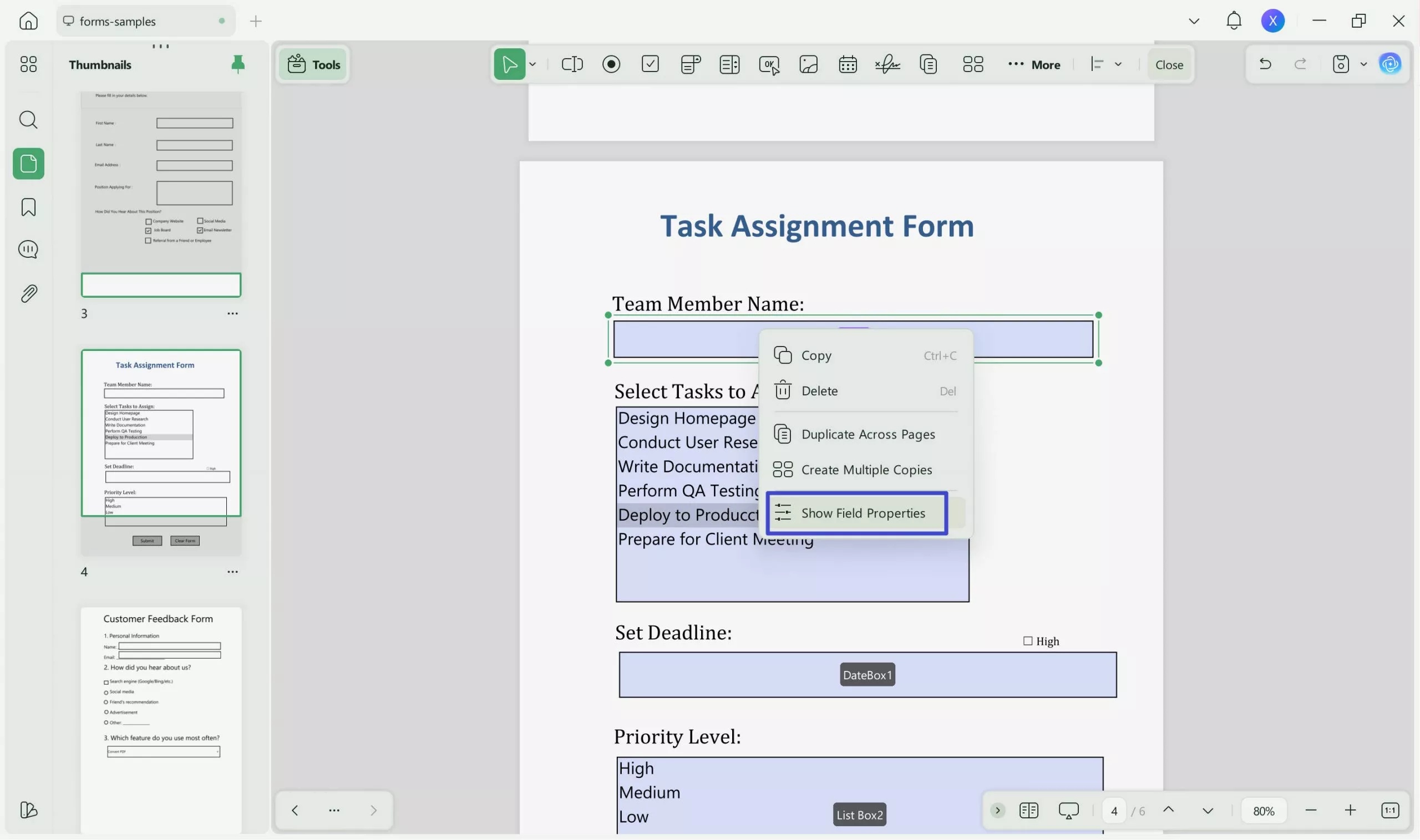Select the image field tool
1420x840 pixels.
coord(808,64)
